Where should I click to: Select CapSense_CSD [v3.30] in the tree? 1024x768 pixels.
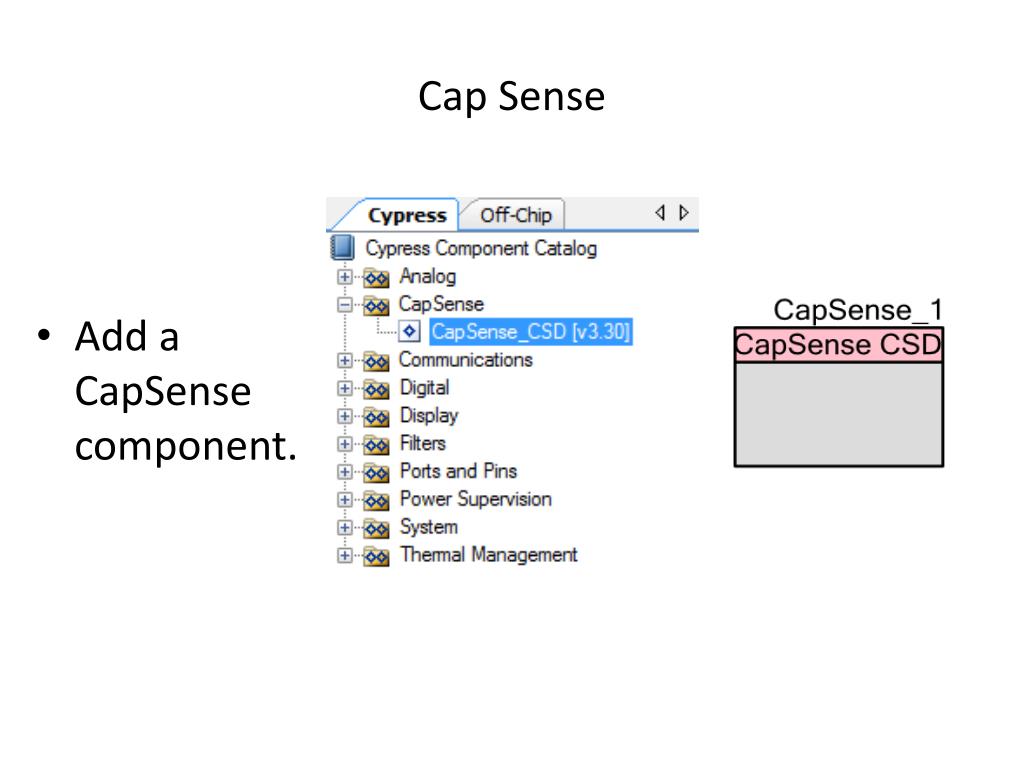tap(531, 332)
